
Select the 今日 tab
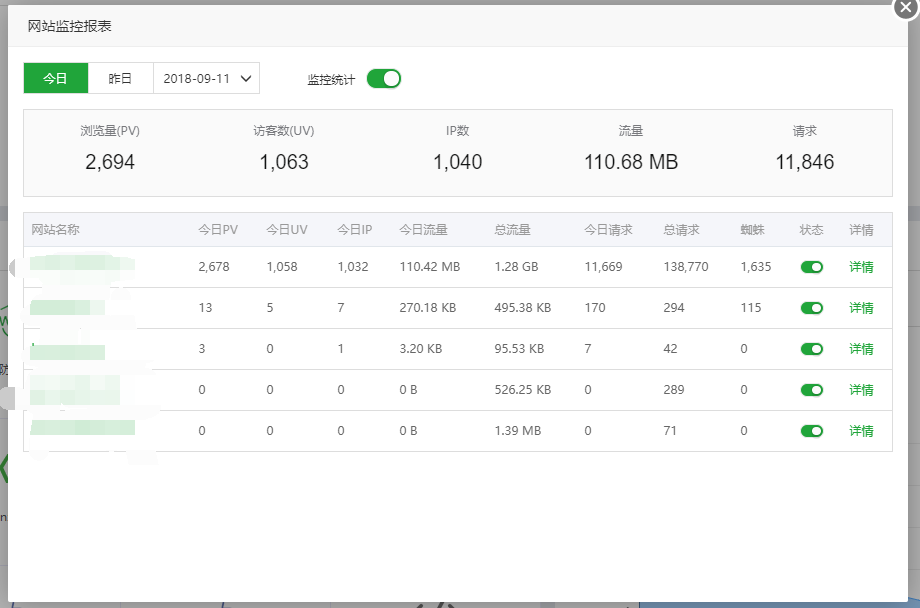click(56, 78)
